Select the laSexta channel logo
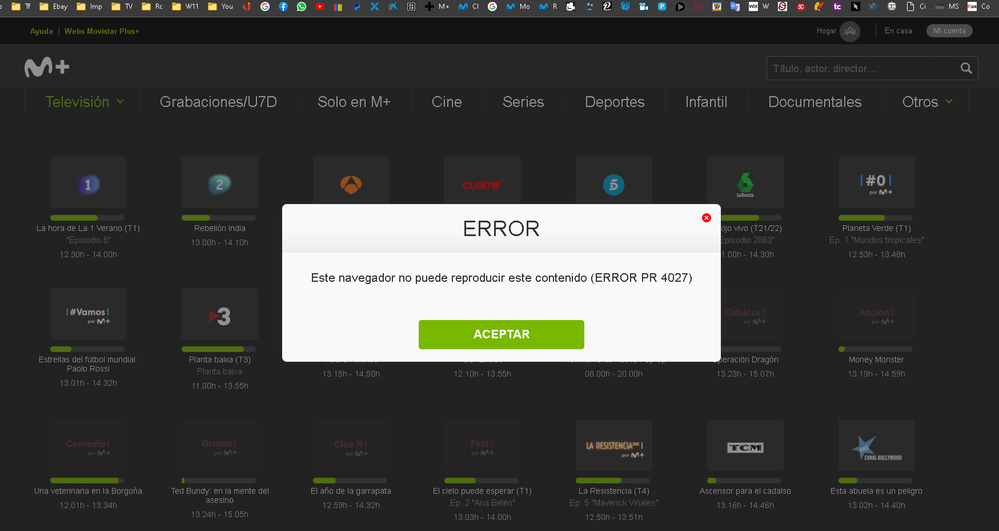 pyautogui.click(x=745, y=183)
